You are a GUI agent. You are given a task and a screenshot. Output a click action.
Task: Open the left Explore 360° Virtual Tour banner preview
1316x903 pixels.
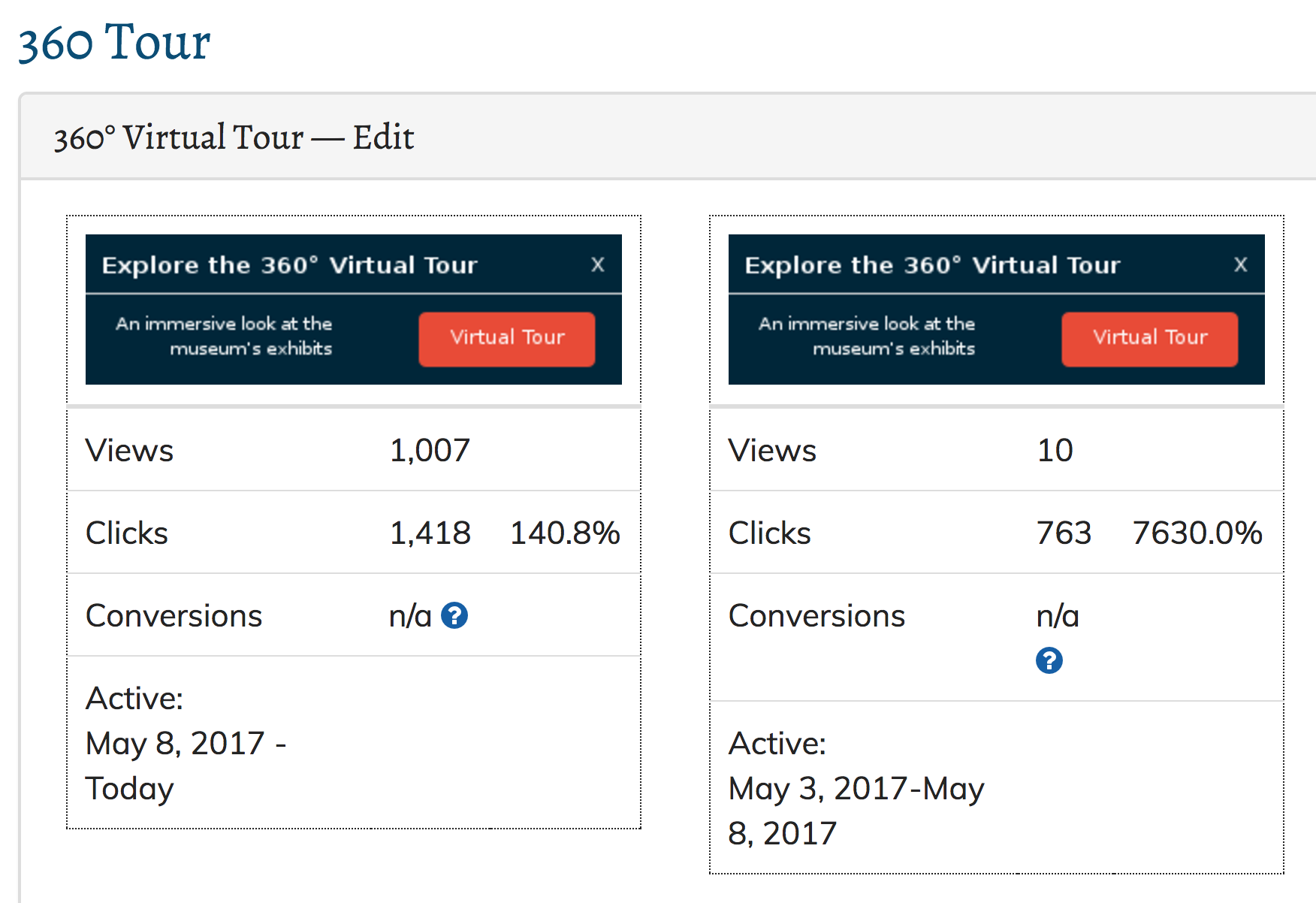click(354, 310)
